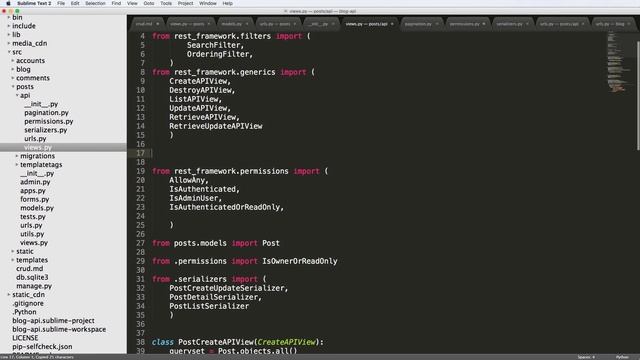The height and width of the screenshot is (360, 640).
Task: Open forms.py in the sidebar
Action: click(x=35, y=199)
